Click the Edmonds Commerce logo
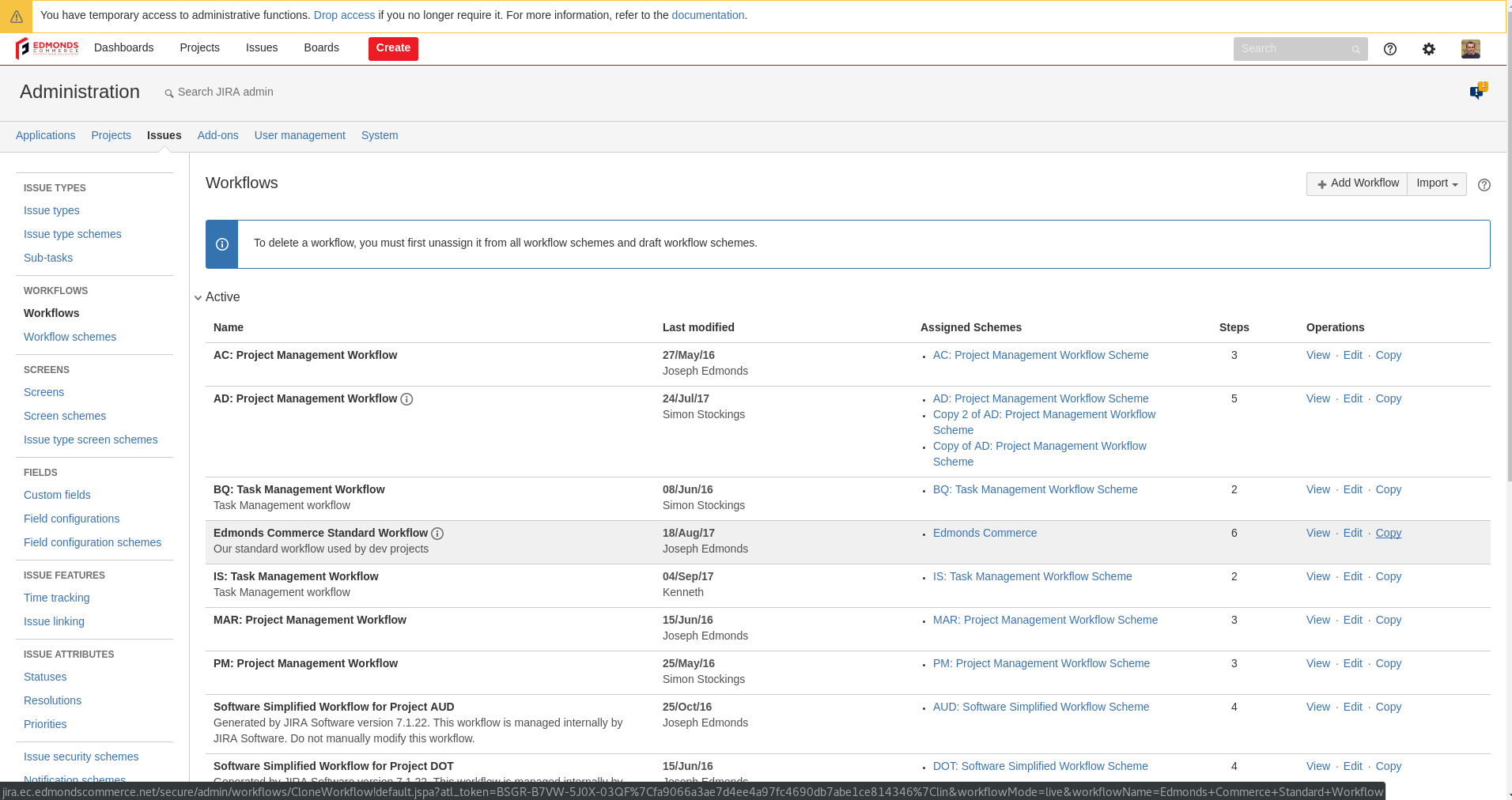This screenshot has height=800, width=1512. 47,48
